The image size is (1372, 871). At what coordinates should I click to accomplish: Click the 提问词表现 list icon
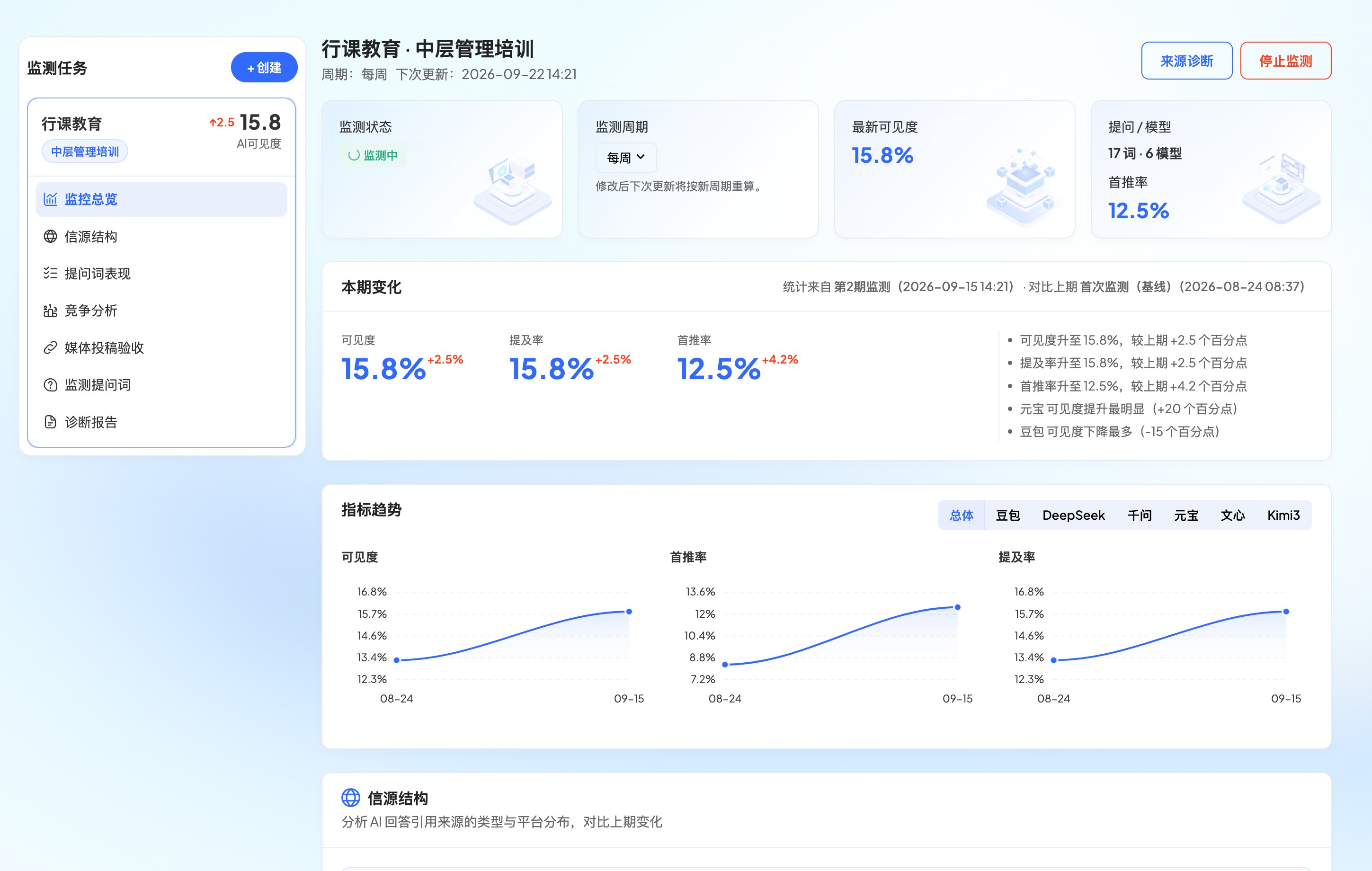(x=50, y=274)
